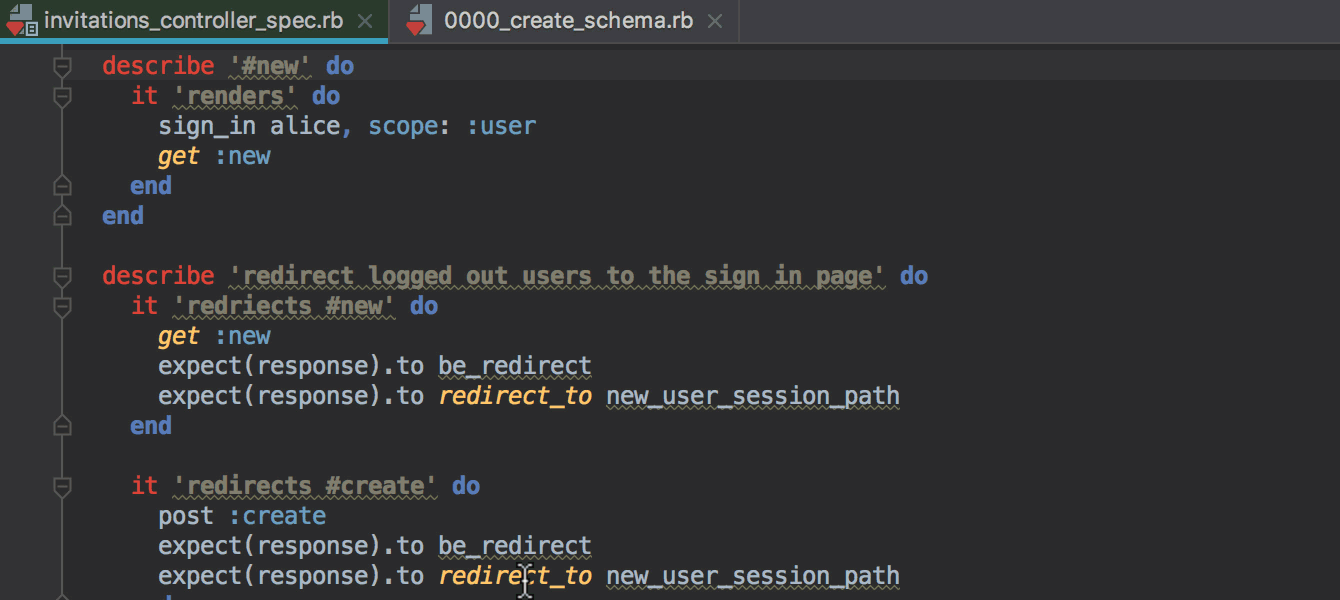
Task: Click get in the 'renders' block
Action: (x=179, y=156)
